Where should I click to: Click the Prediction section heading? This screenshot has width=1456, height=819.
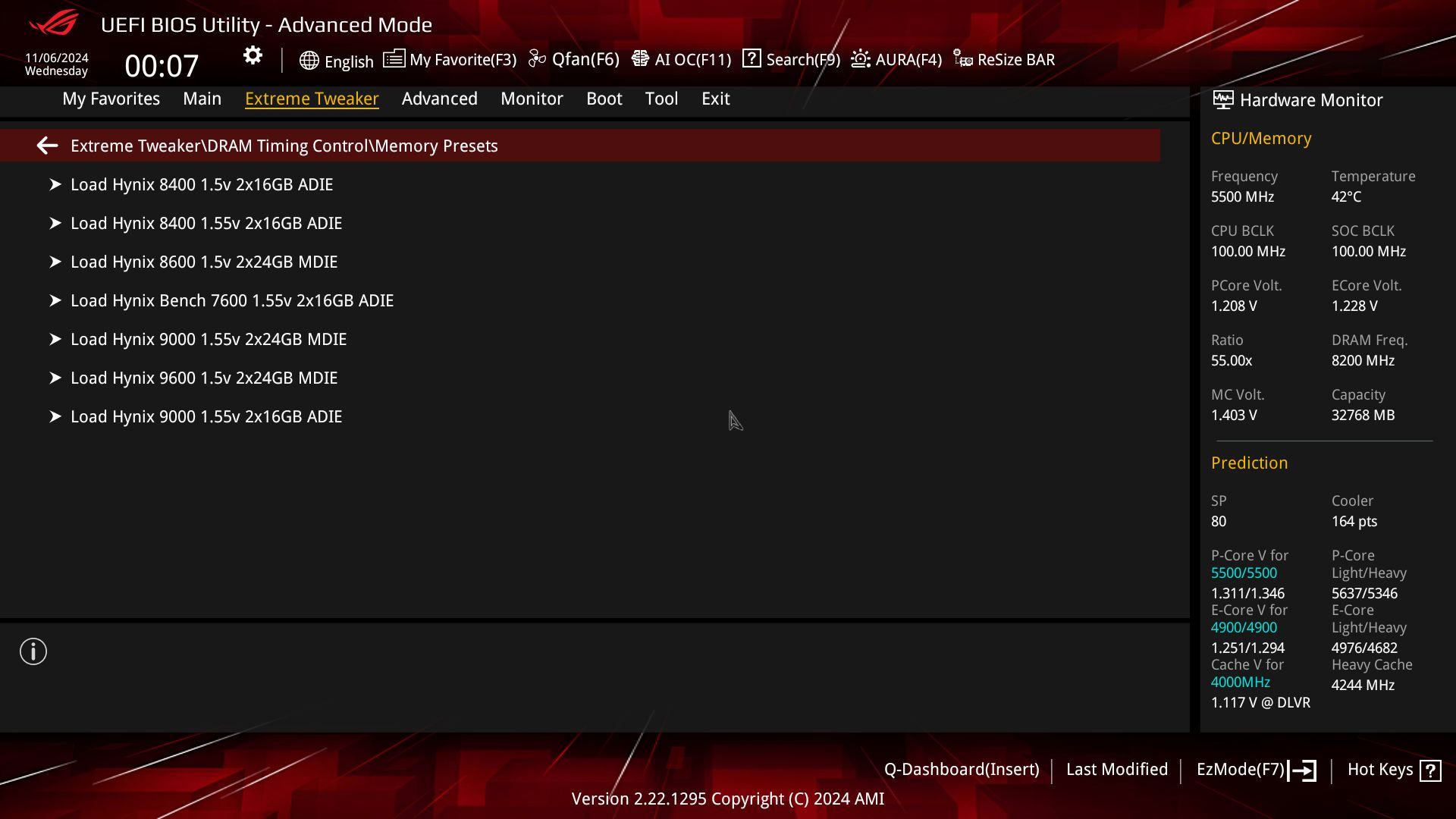[1249, 463]
